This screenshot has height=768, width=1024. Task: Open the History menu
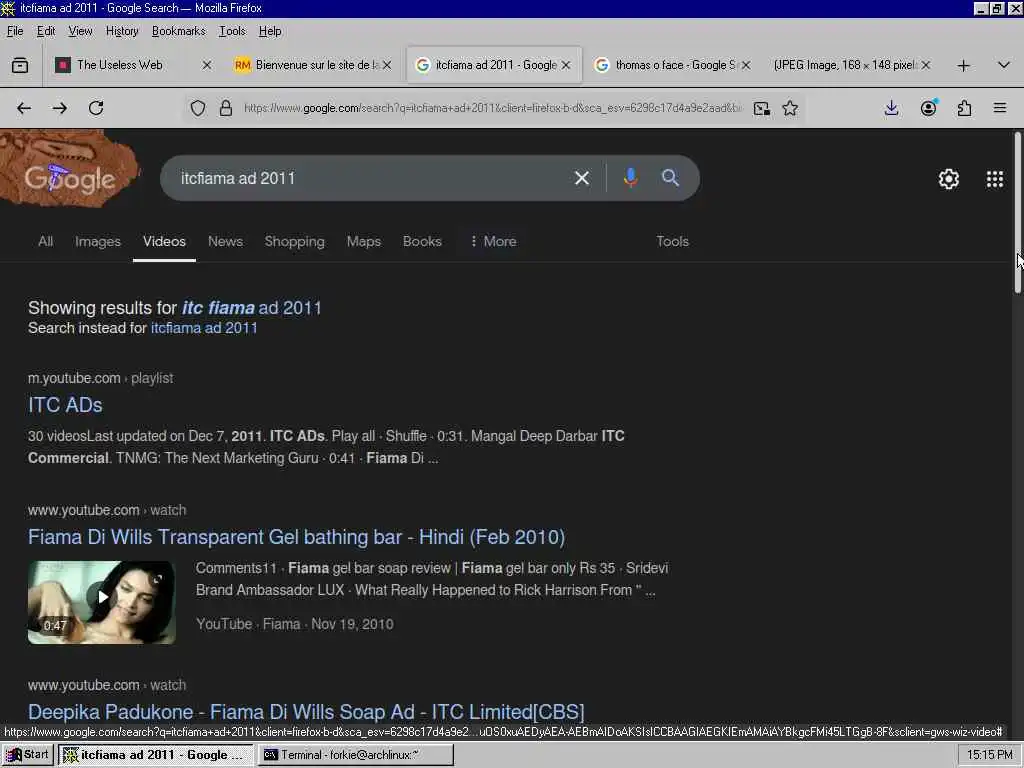pos(122,31)
